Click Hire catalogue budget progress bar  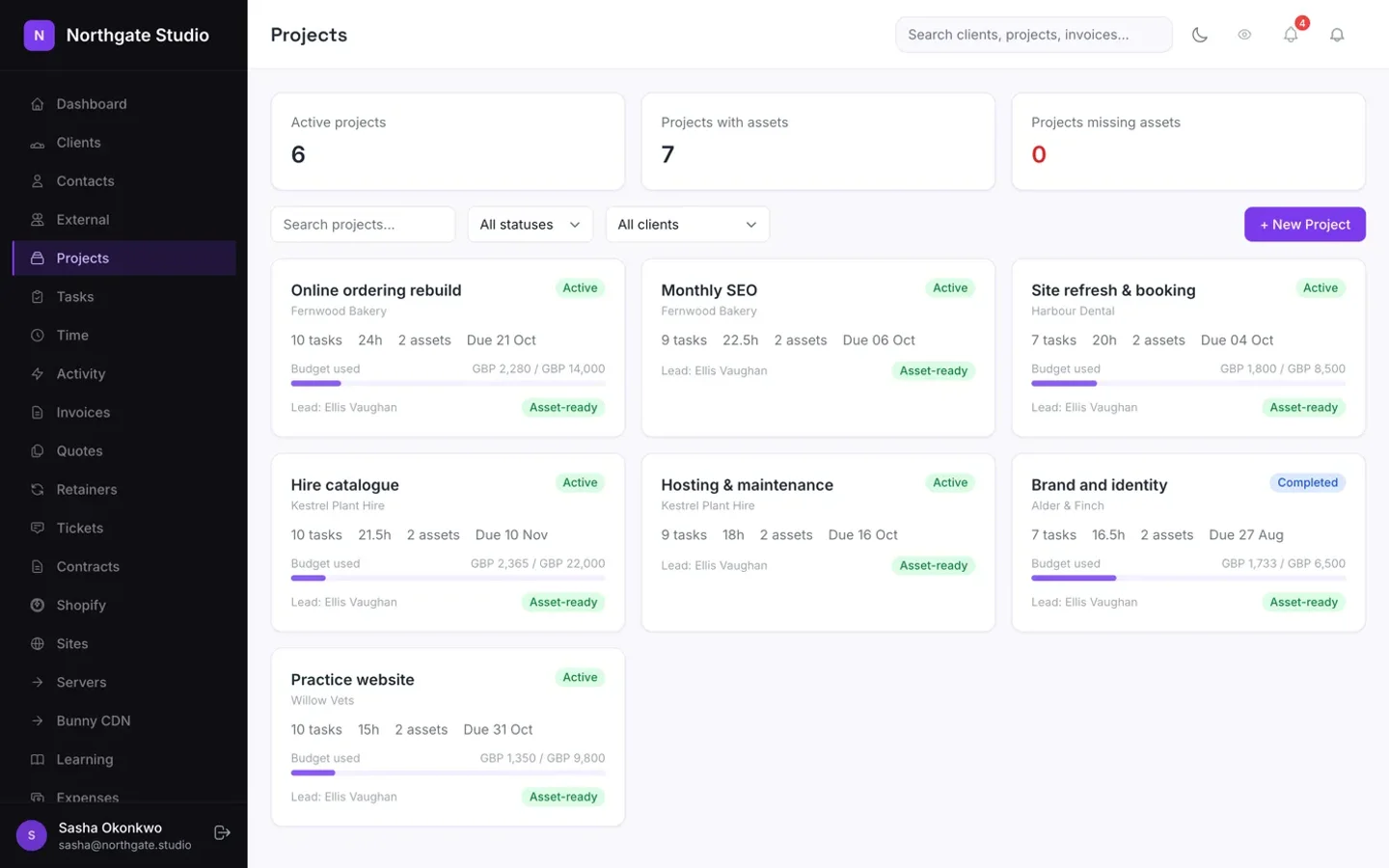(448, 578)
